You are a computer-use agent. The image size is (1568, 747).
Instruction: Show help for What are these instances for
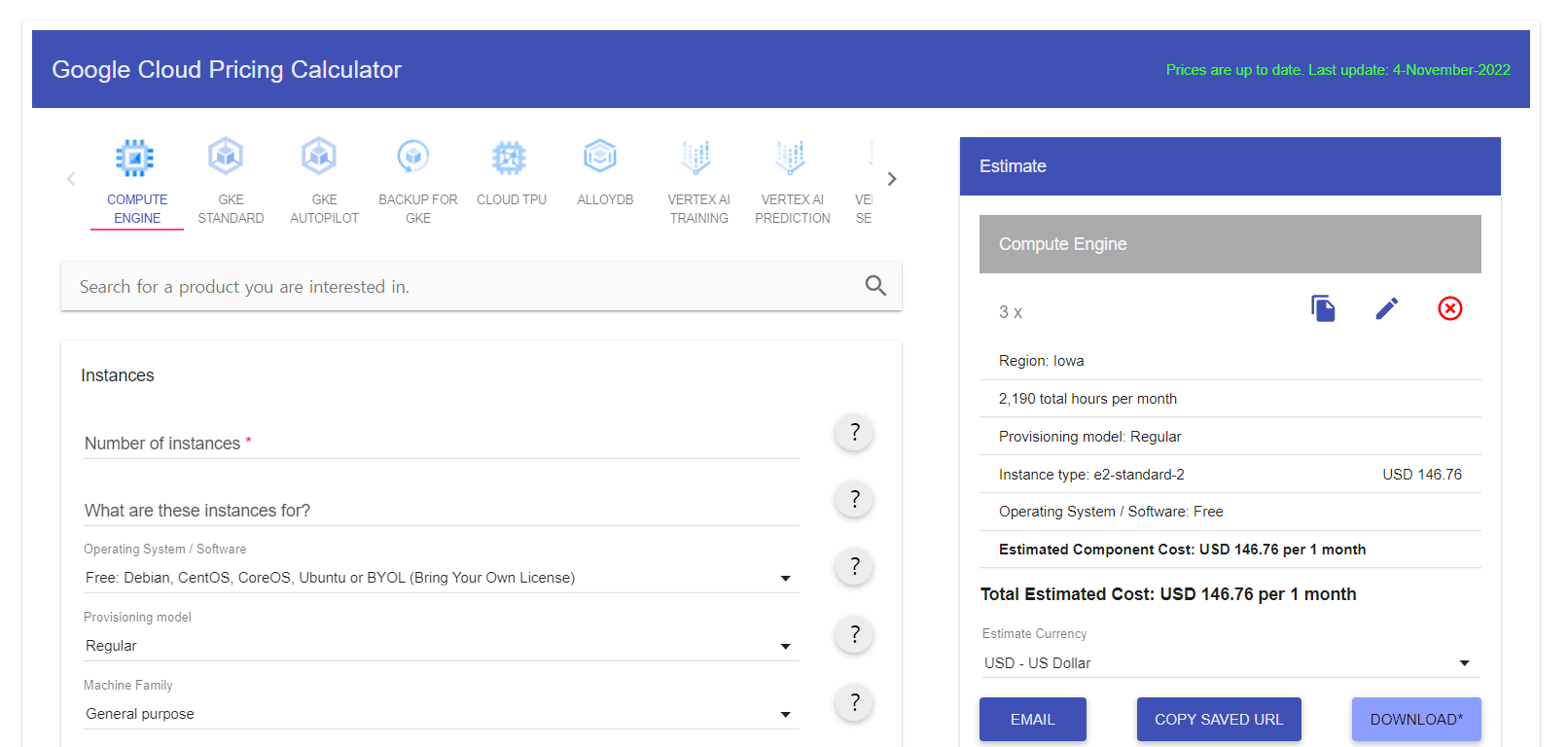coord(854,499)
